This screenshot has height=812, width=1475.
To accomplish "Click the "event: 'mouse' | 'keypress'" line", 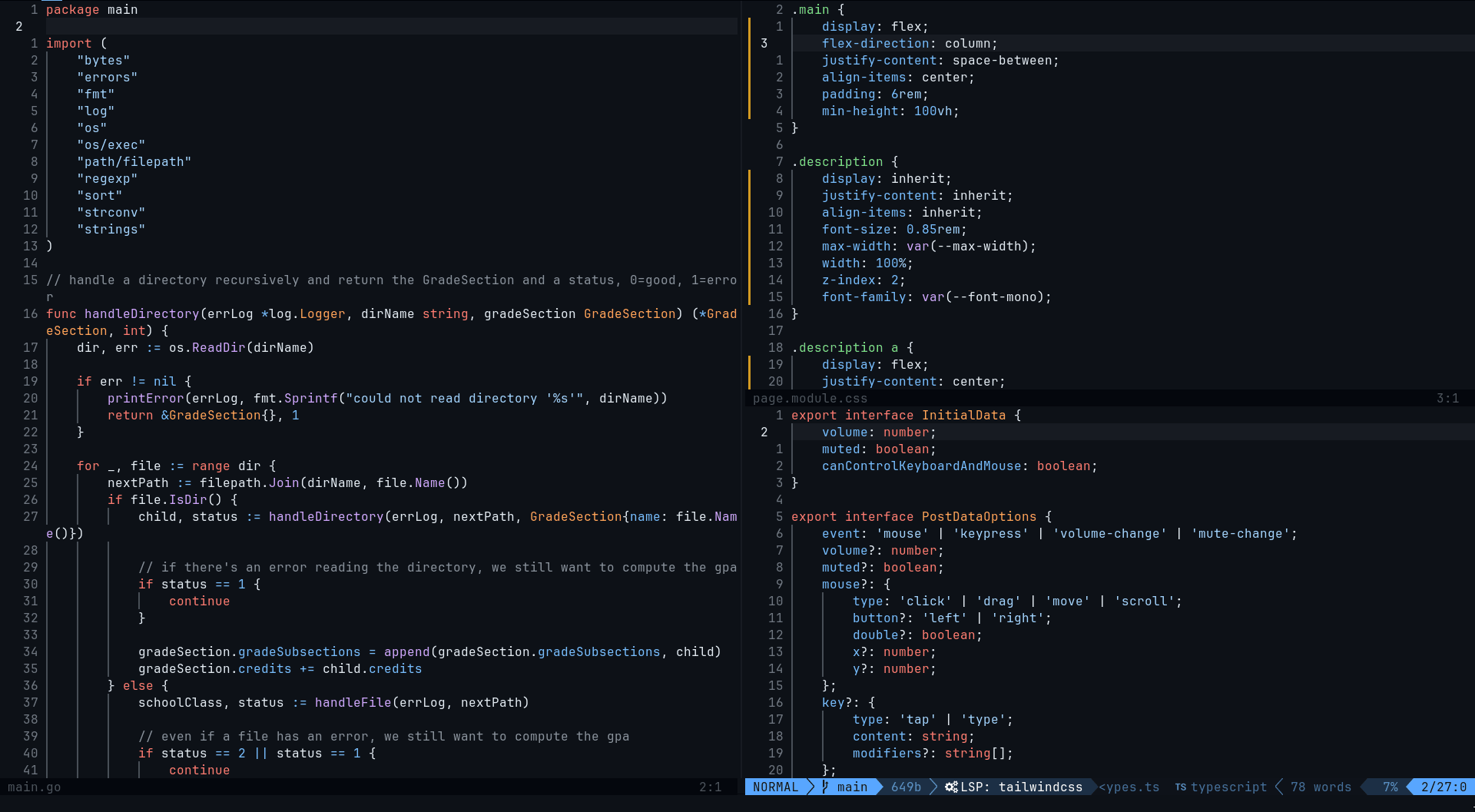I will (1059, 533).
